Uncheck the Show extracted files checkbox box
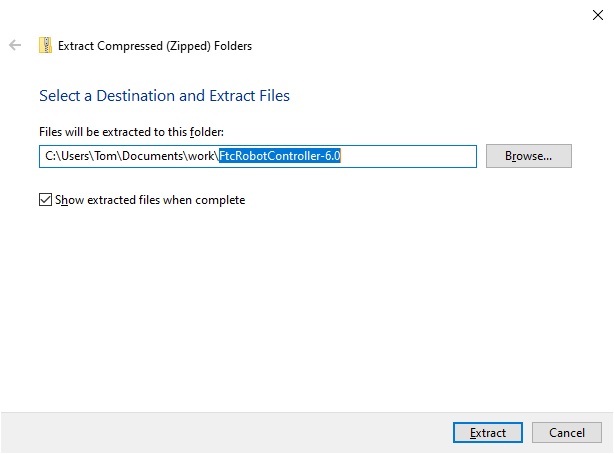614x454 pixels. tap(45, 200)
